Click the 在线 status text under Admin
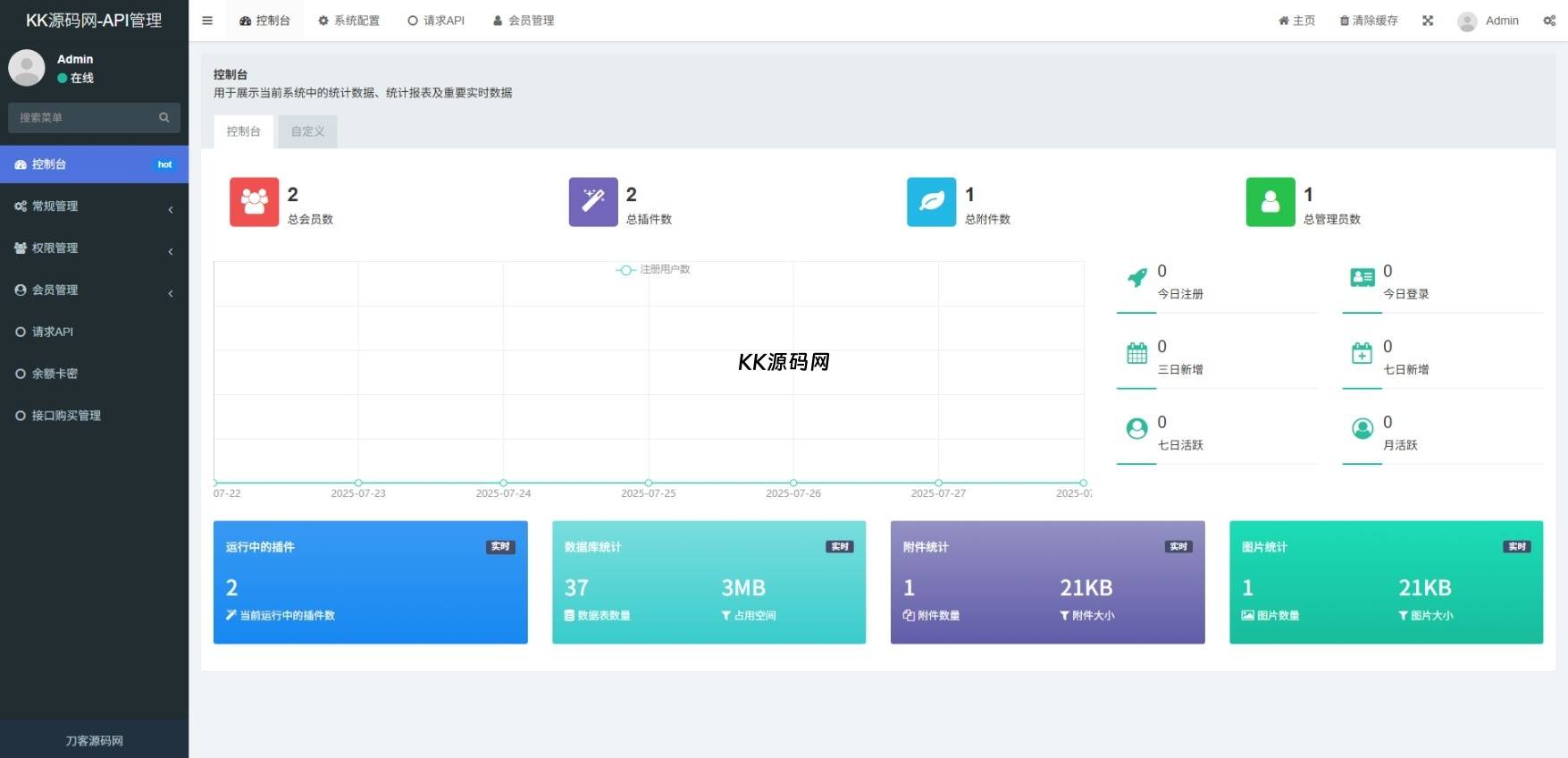The height and width of the screenshot is (758, 1568). (x=82, y=78)
